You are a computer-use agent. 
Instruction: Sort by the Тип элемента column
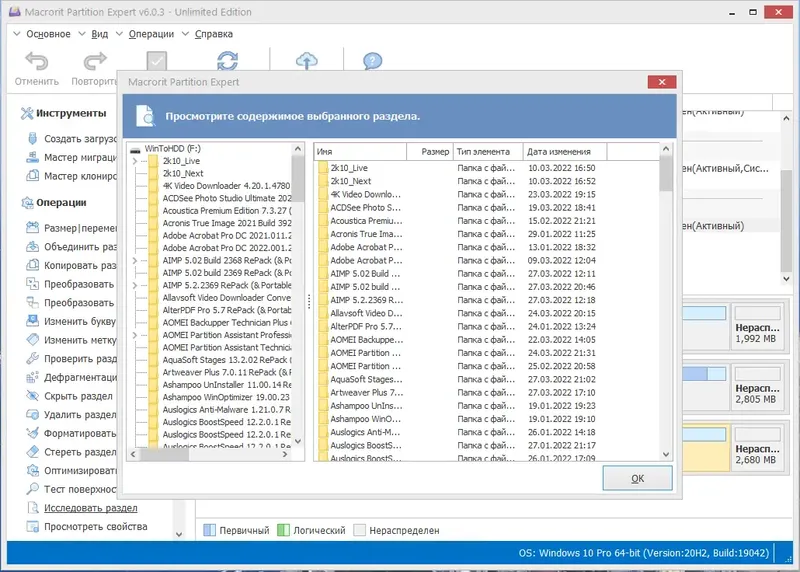click(x=488, y=152)
